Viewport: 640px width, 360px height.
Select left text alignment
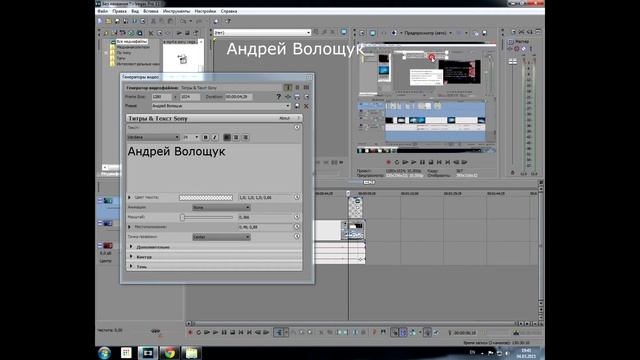point(227,138)
